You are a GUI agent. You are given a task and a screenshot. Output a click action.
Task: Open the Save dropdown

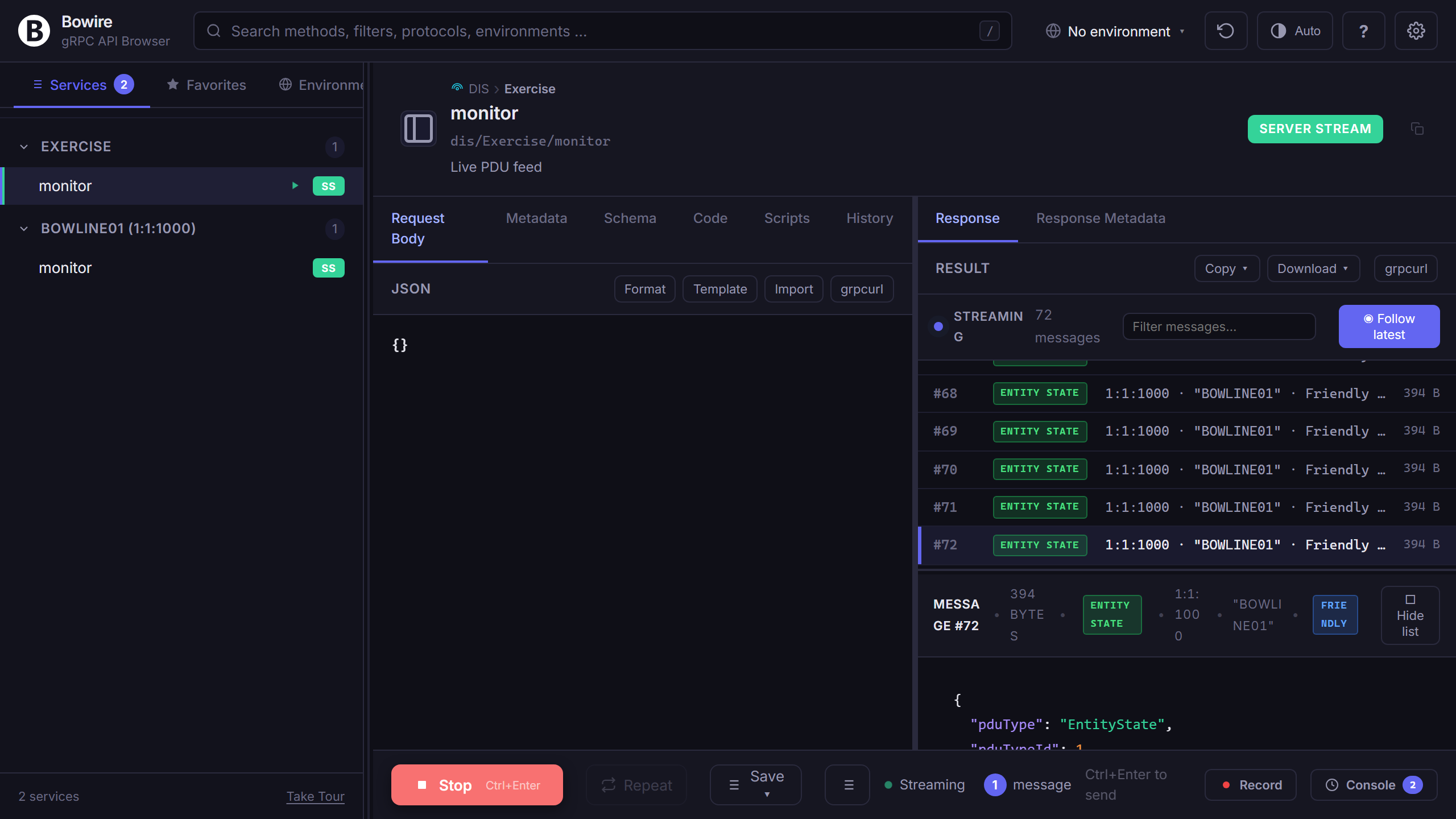coord(755,785)
